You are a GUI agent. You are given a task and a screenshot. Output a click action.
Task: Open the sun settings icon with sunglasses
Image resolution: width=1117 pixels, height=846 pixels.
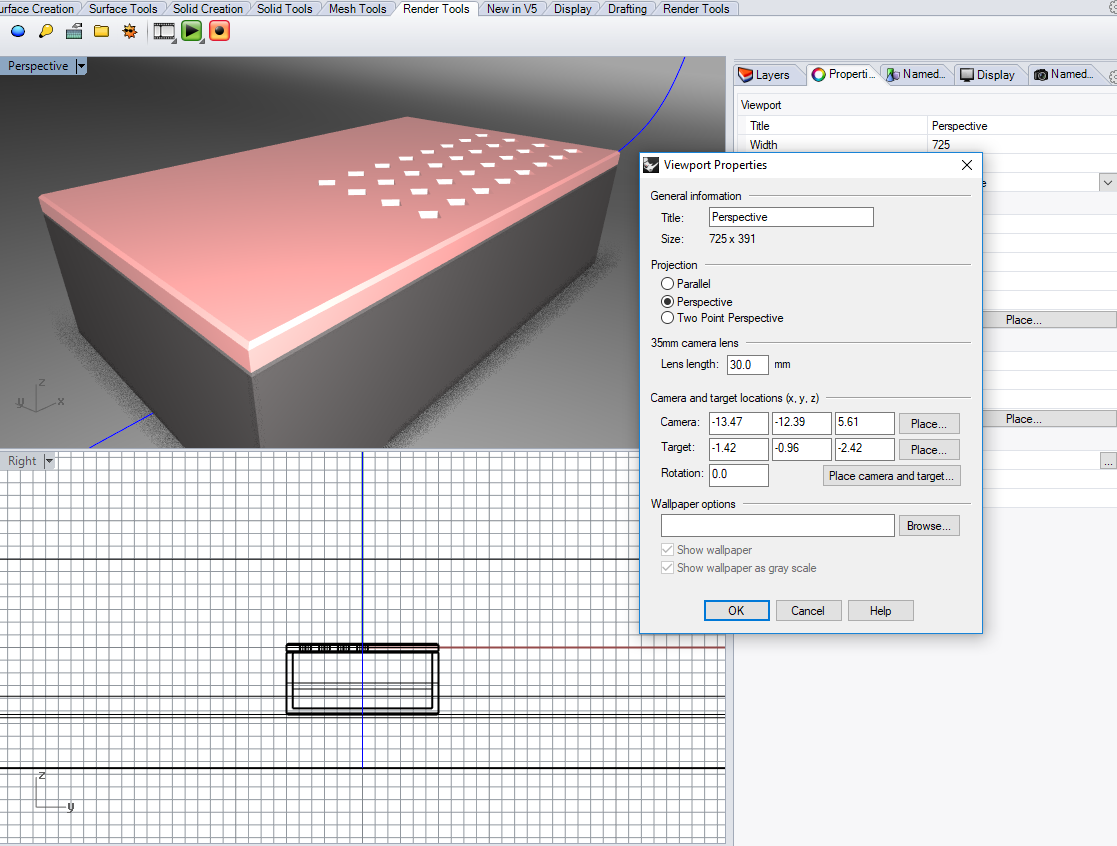[130, 31]
